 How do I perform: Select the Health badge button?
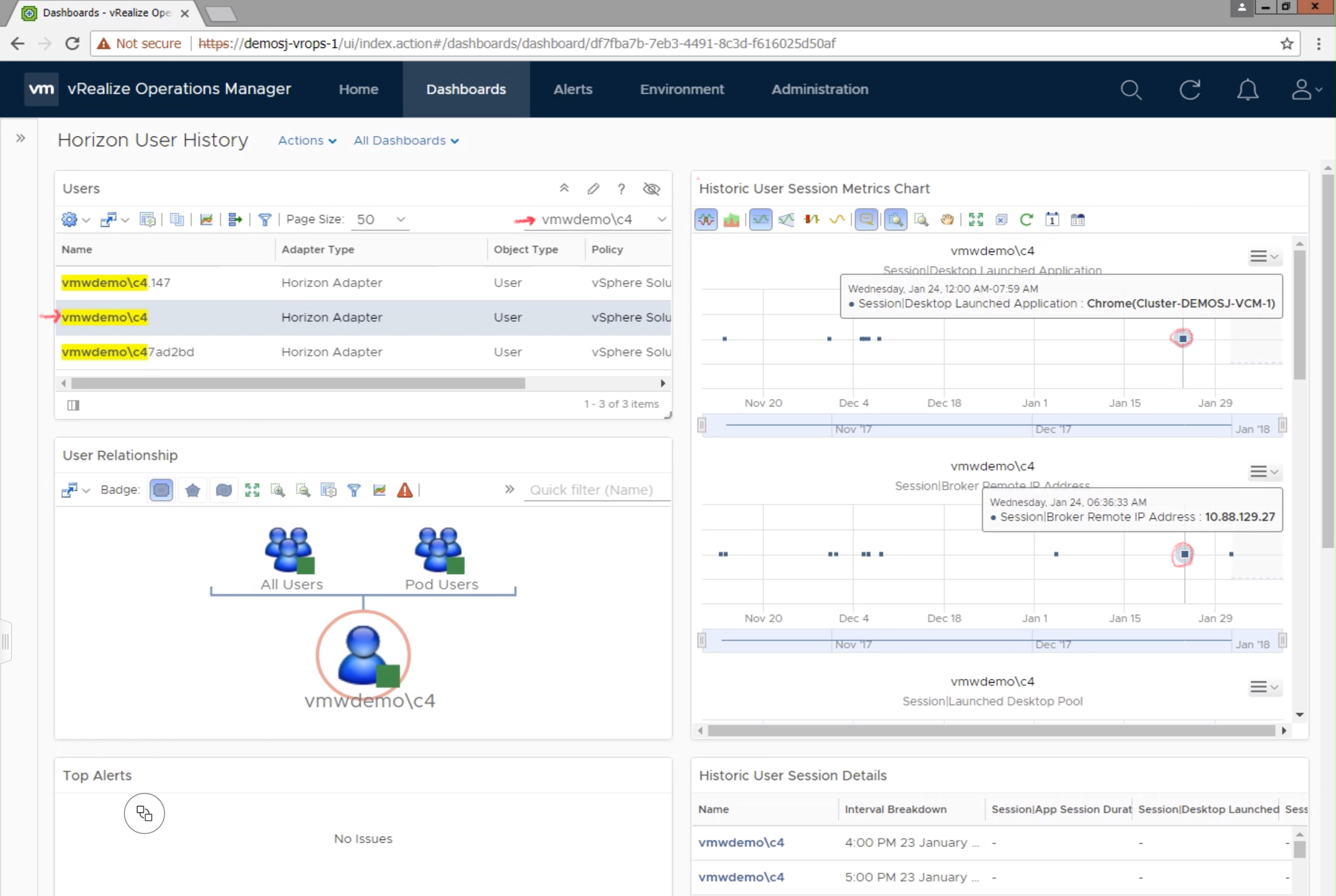(162, 490)
